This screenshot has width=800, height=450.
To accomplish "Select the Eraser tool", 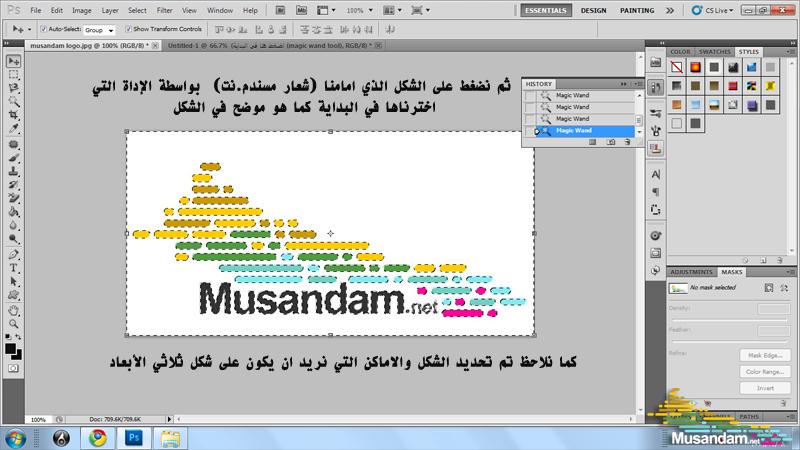I will coord(13,198).
